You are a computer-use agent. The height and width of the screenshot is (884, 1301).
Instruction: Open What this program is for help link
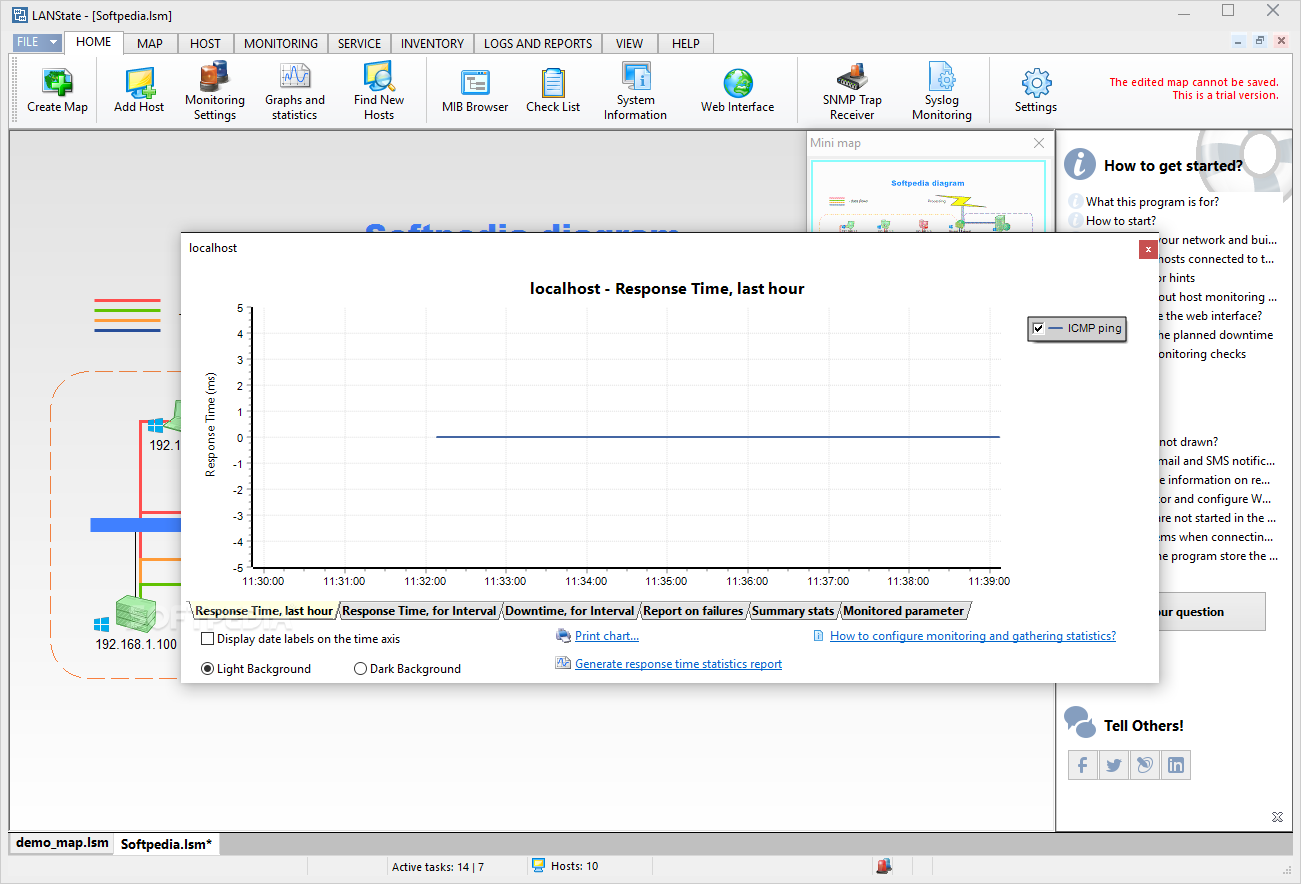pos(1152,201)
